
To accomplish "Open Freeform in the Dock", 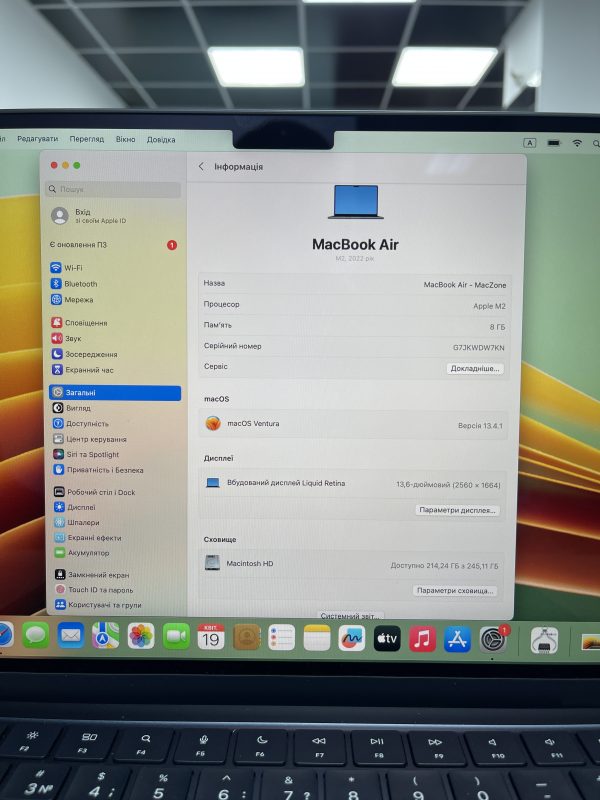I will pyautogui.click(x=352, y=638).
